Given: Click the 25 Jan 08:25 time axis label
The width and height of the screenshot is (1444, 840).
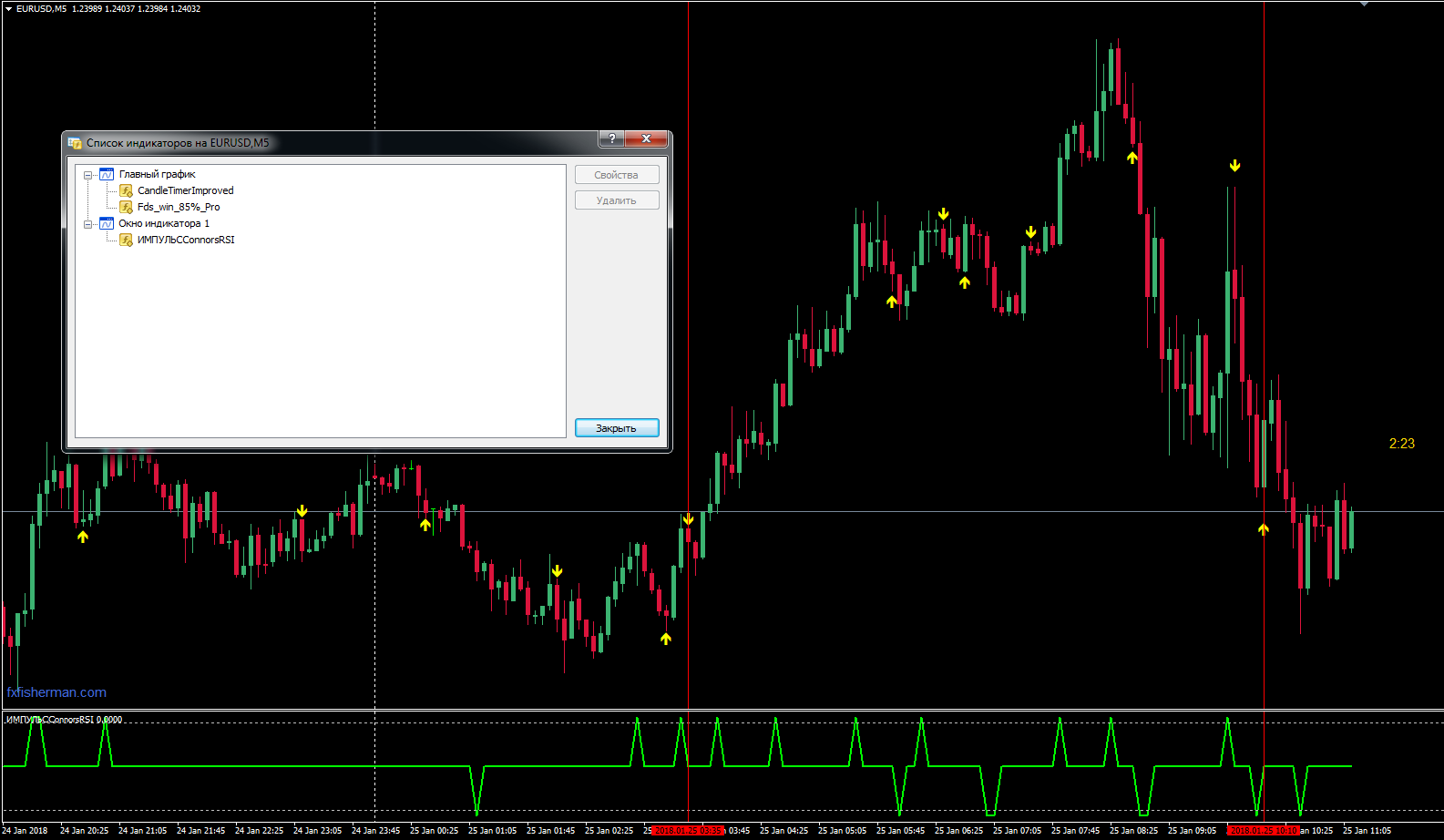Looking at the screenshot, I should pos(1133,831).
